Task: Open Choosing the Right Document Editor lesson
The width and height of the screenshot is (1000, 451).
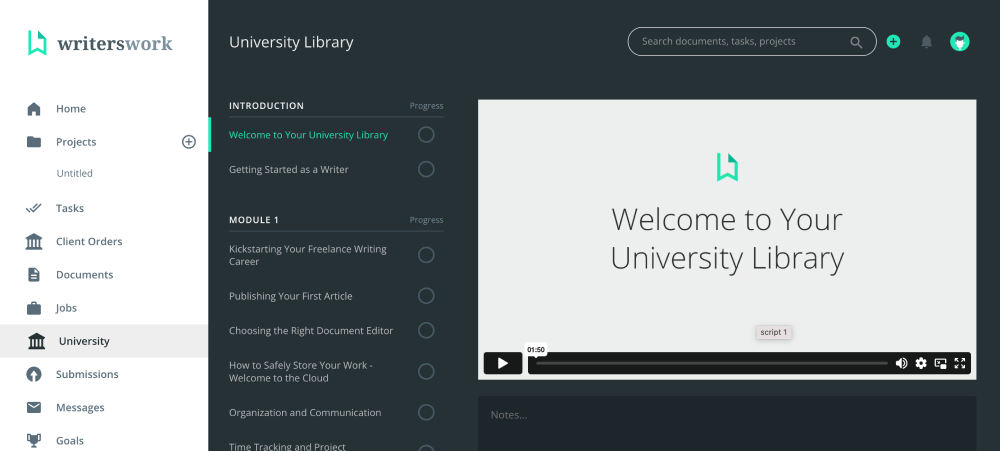Action: tap(311, 331)
